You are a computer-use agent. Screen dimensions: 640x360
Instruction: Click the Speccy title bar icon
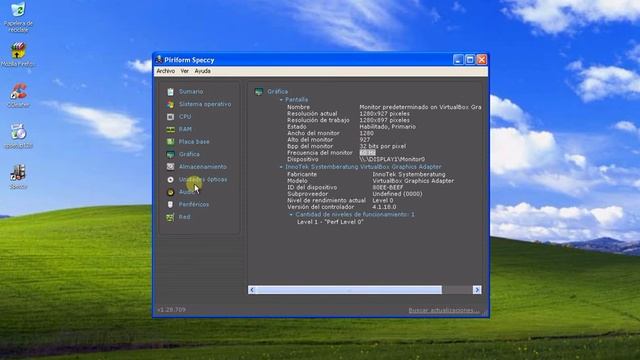click(x=159, y=60)
